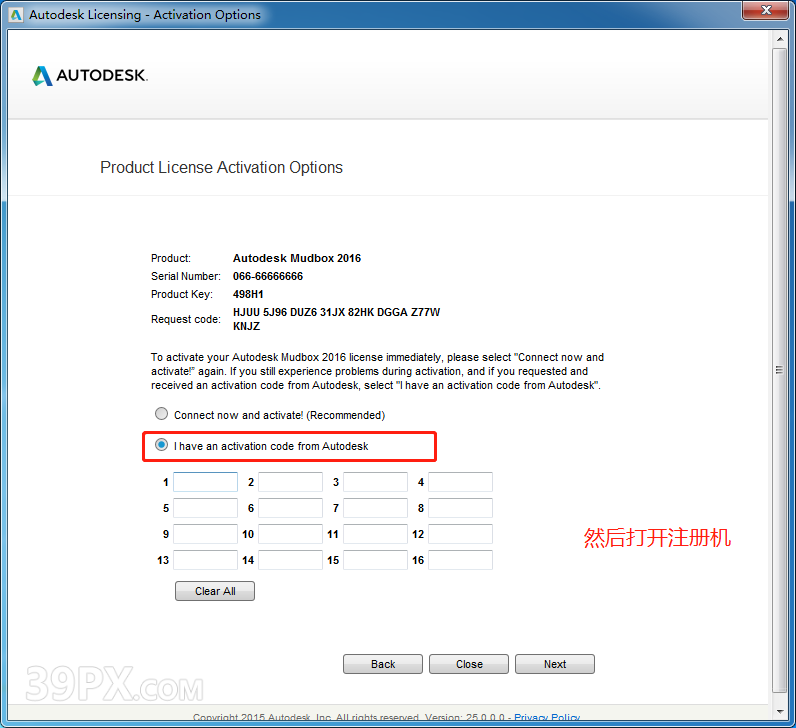796x728 pixels.
Task: Select activation code field 13
Action: coord(205,560)
